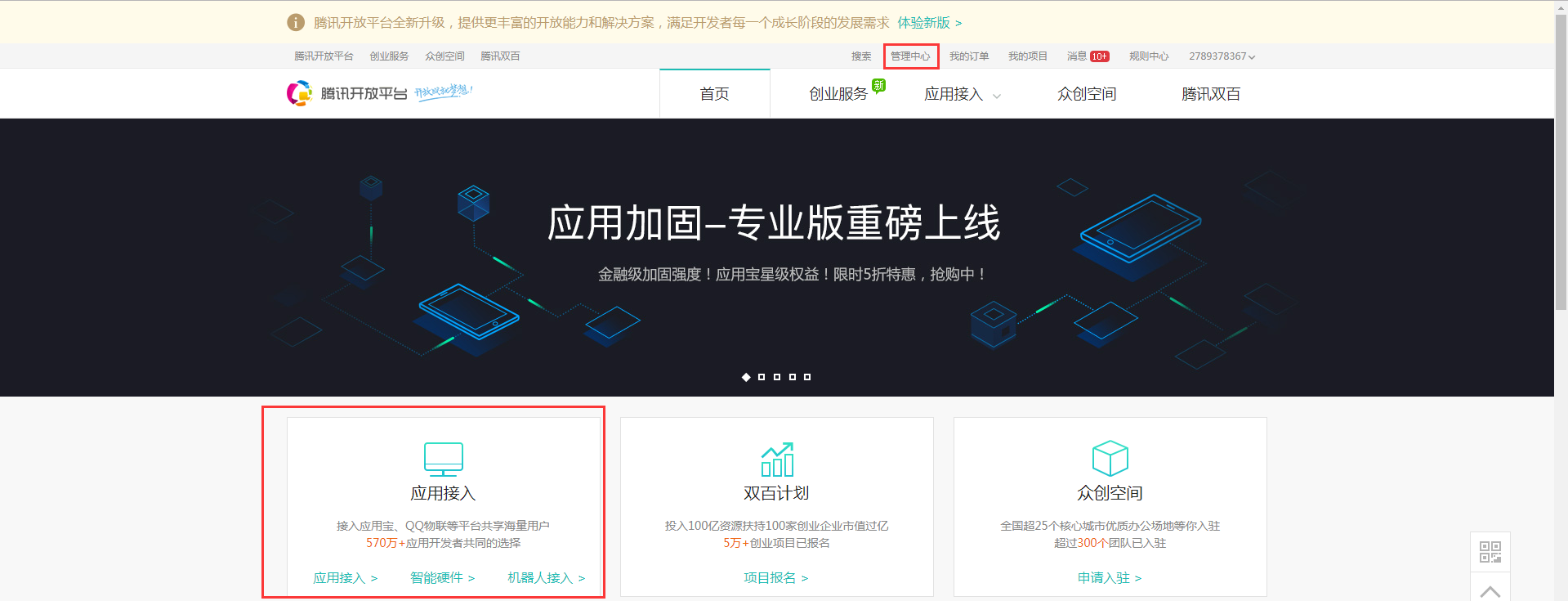Image resolution: width=1568 pixels, height=601 pixels.
Task: Click the Tencent Open Platform logo
Action: (x=346, y=93)
